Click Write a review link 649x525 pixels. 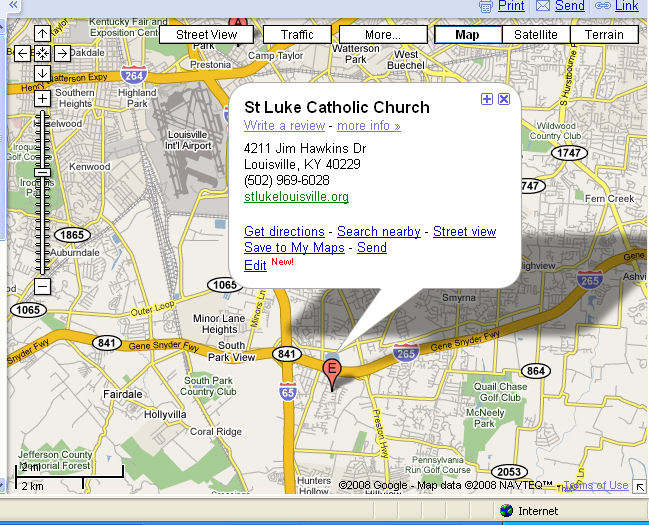pyautogui.click(x=284, y=125)
